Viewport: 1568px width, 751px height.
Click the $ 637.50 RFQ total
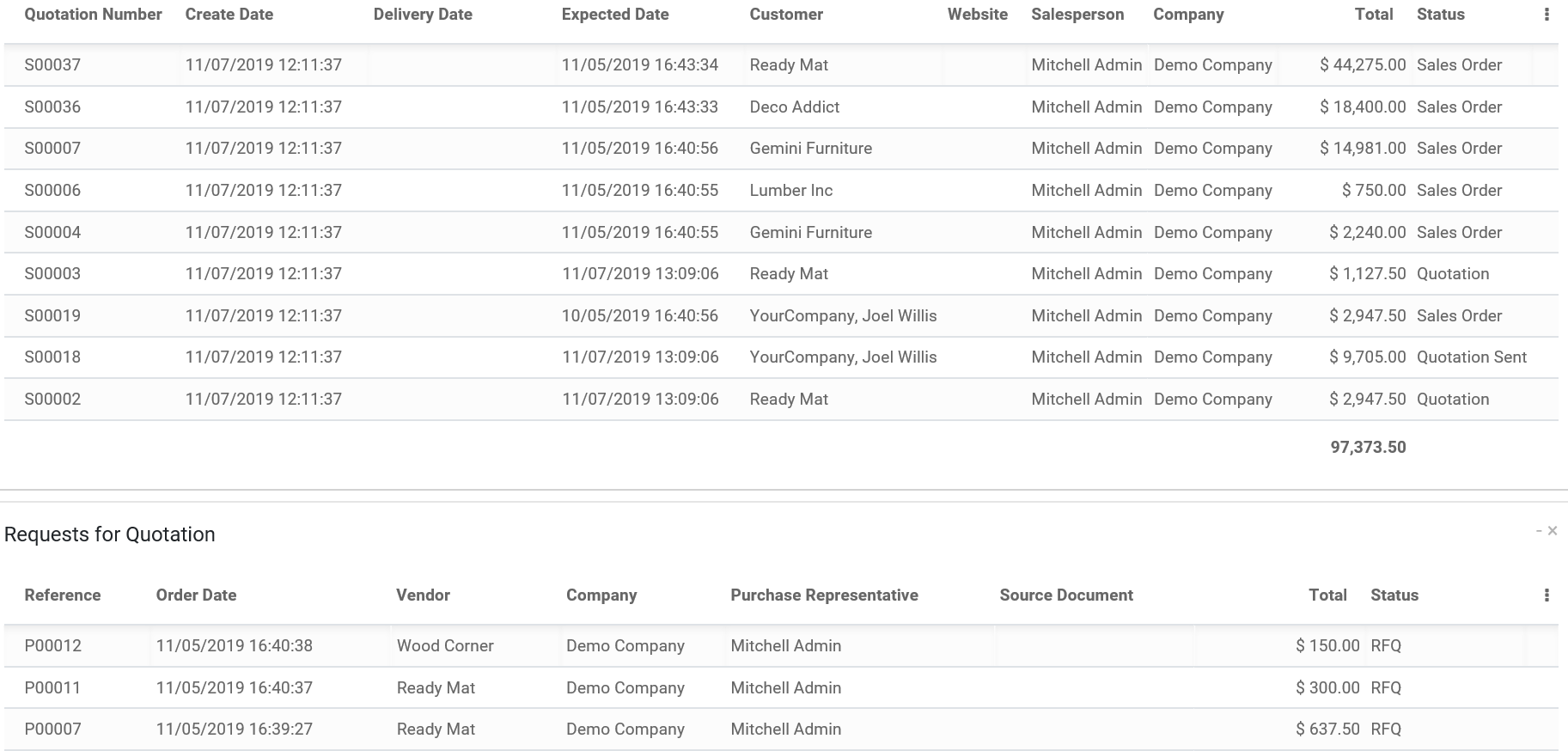pos(1327,730)
